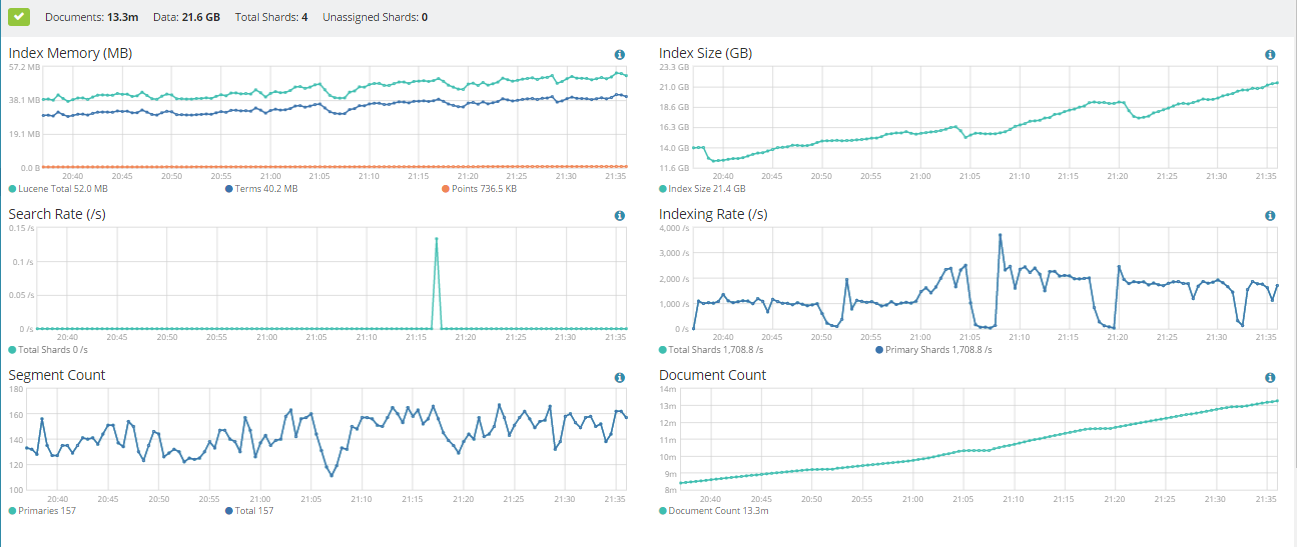
Task: Click the Indexing Rate info icon
Action: pos(1270,216)
